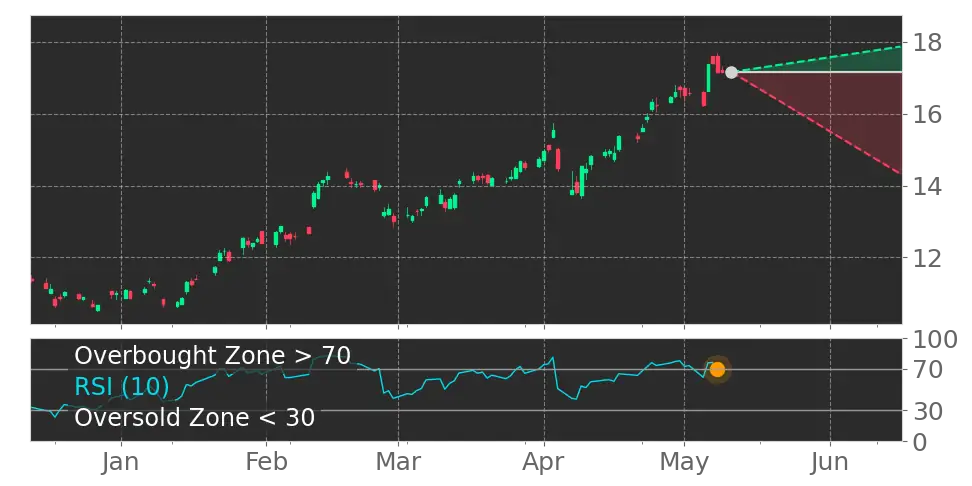This screenshot has width=972, height=486.
Task: Click the 'Overbought Zone > 70' label
Action: click(213, 356)
